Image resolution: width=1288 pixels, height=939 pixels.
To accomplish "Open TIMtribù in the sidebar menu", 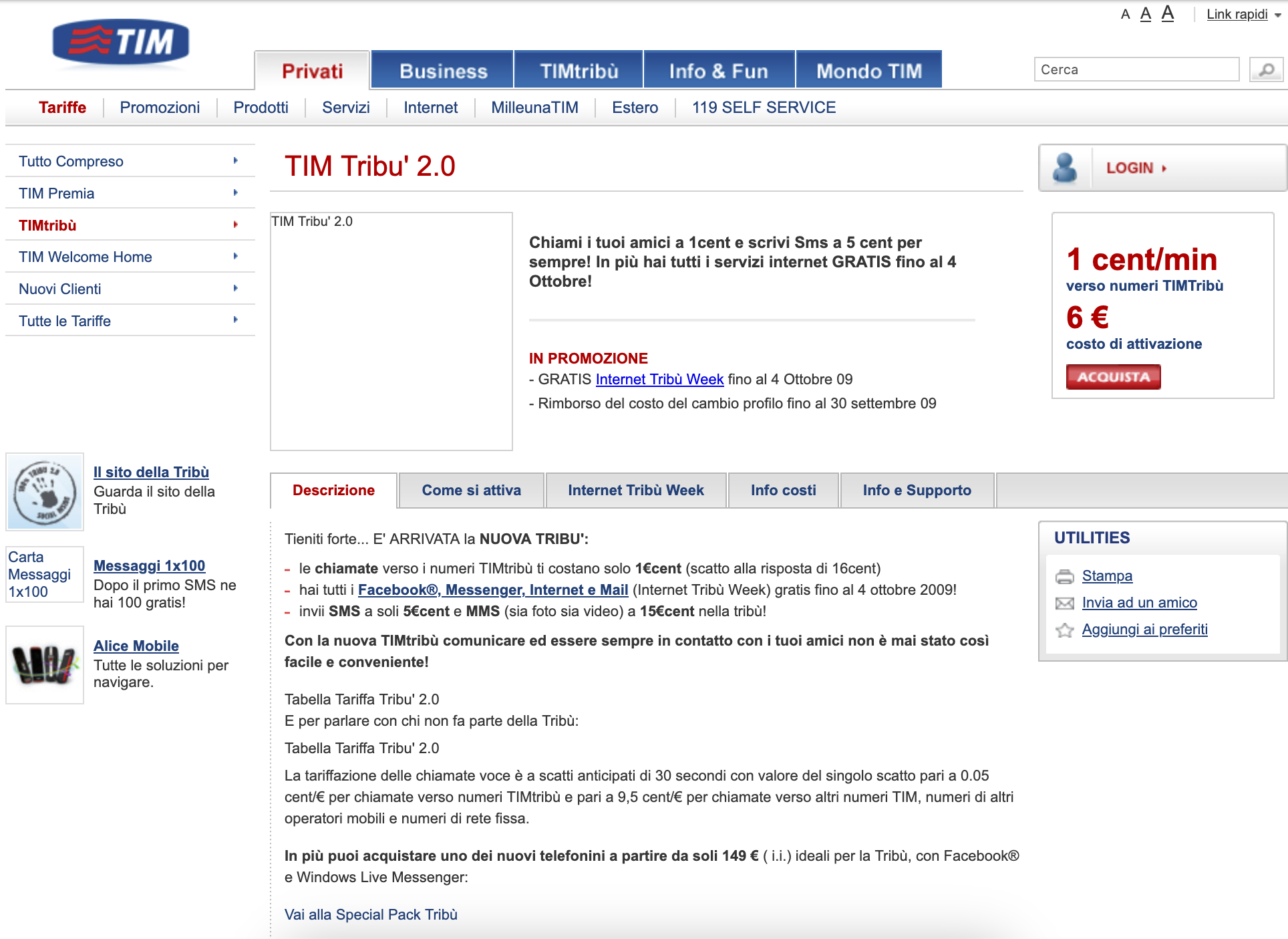I will [x=130, y=225].
